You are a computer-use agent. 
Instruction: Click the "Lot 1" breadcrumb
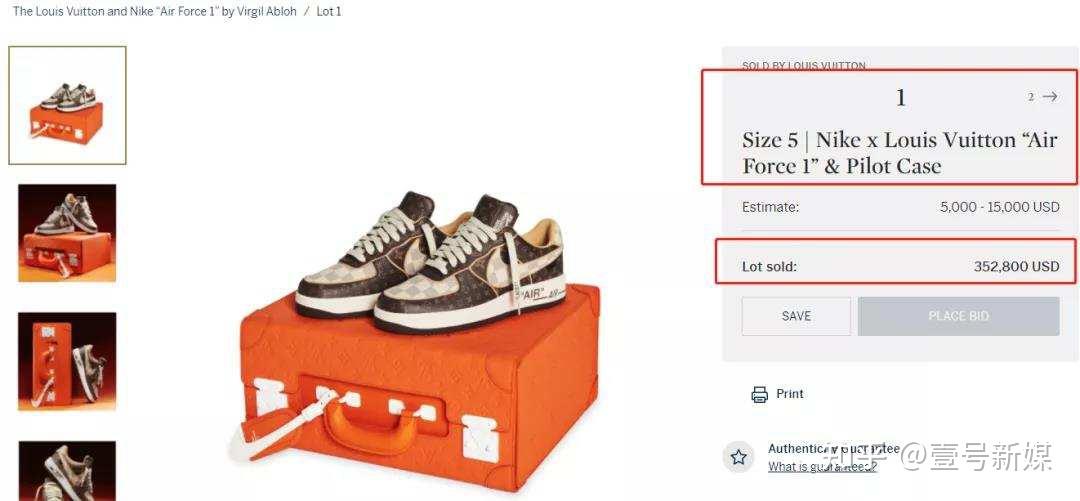point(329,12)
